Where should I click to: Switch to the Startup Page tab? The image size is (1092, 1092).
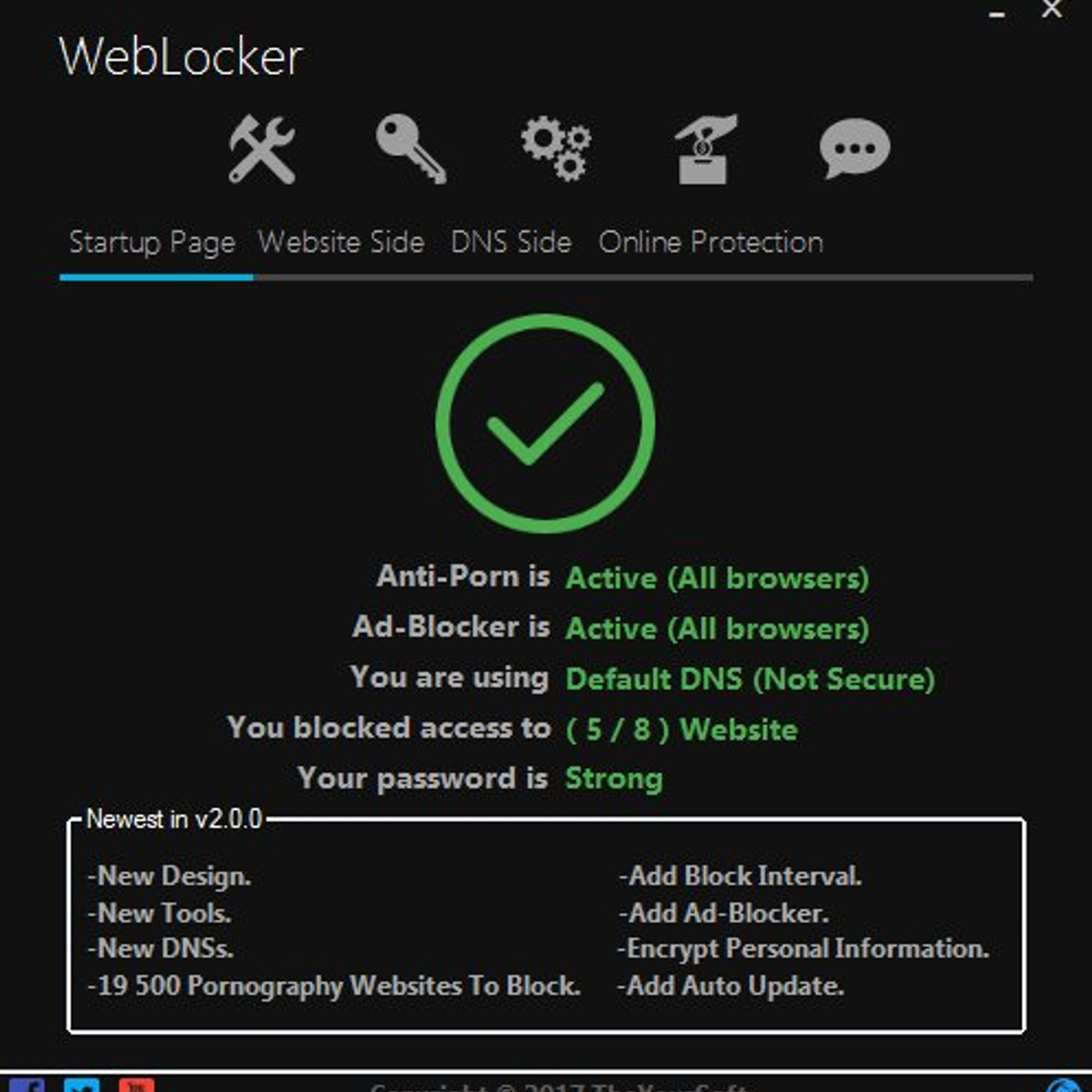point(152,243)
